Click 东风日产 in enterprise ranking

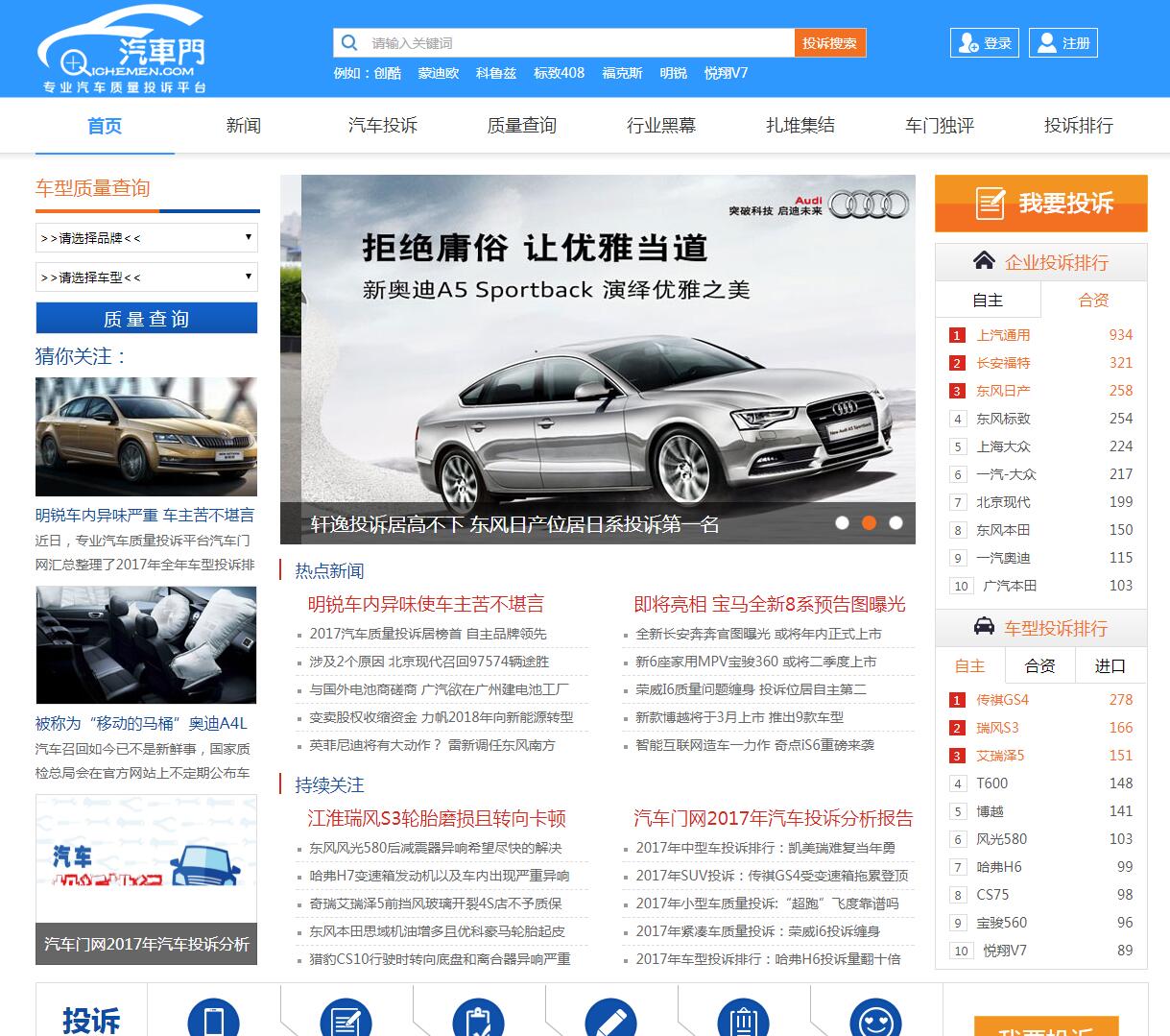point(1003,391)
